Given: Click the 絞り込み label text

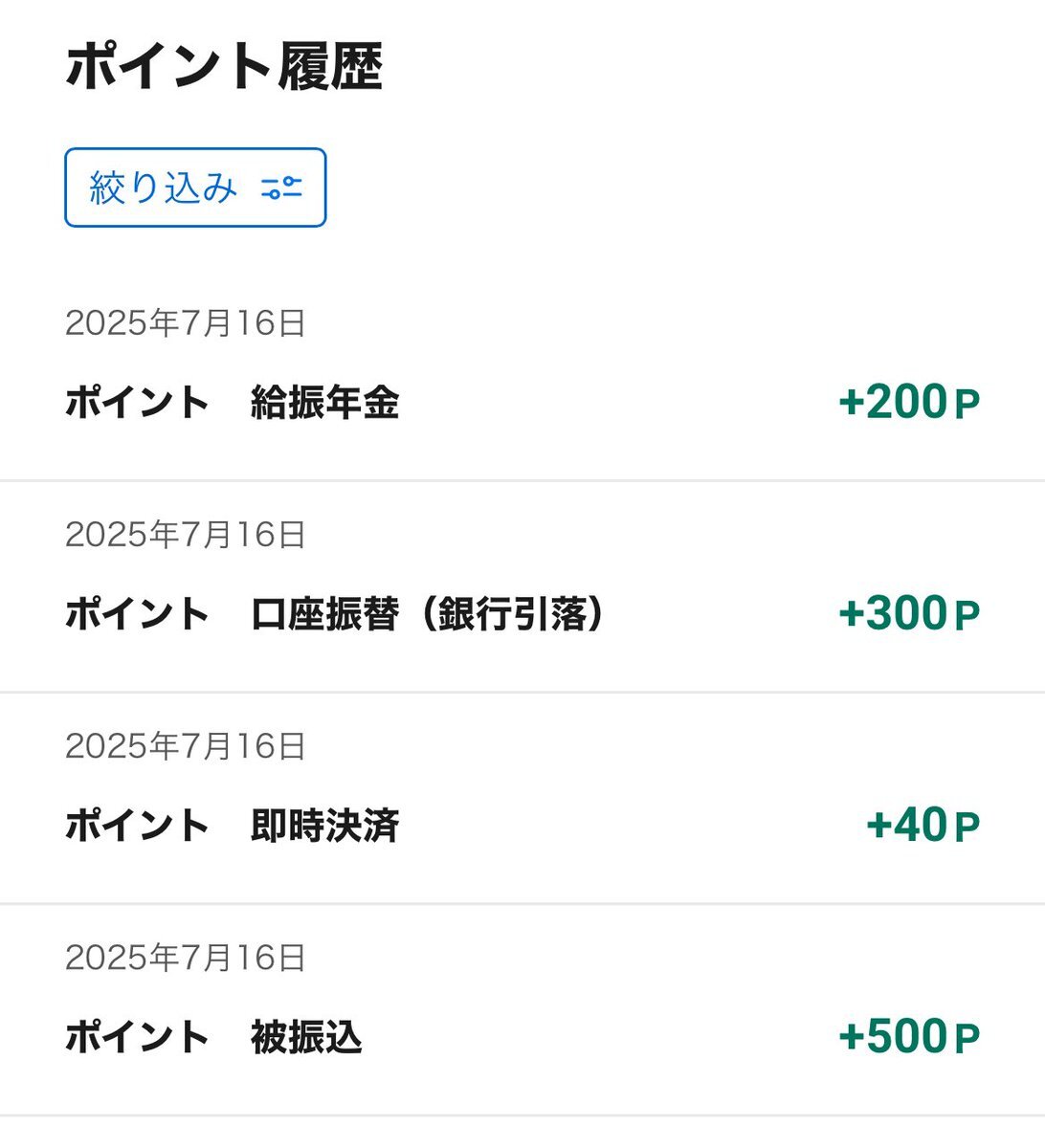Looking at the screenshot, I should [163, 188].
